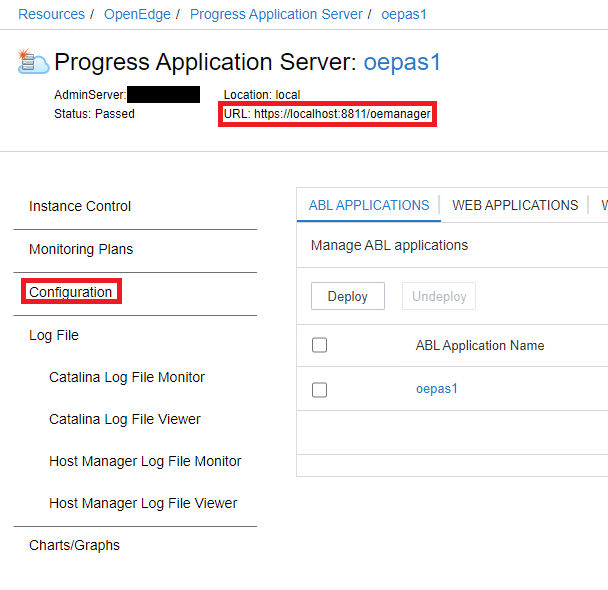Viewport: 608px width, 590px height.
Task: Switch to the ABL APPLICATIONS tab
Action: [x=369, y=205]
